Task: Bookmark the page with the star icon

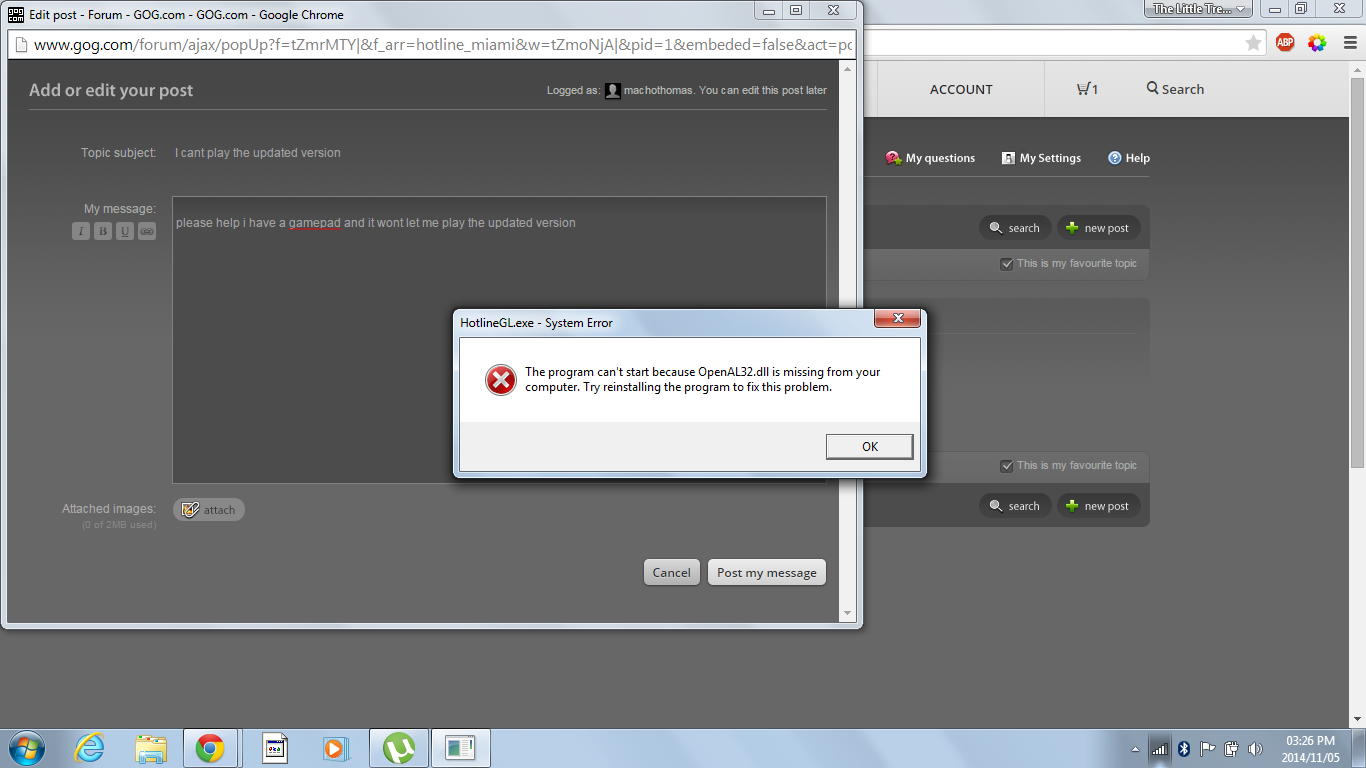Action: pos(1253,43)
